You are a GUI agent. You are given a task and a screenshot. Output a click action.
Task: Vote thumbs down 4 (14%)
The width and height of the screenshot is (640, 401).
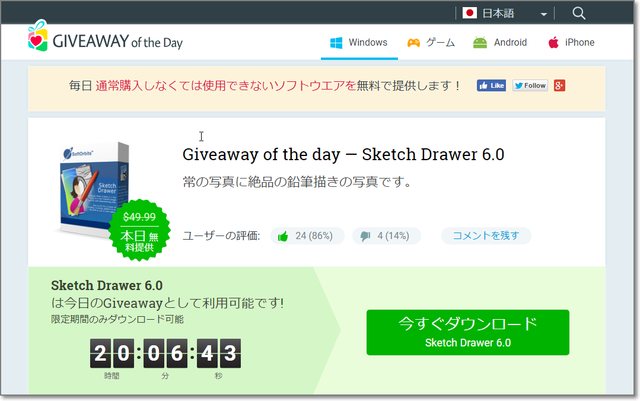(387, 236)
